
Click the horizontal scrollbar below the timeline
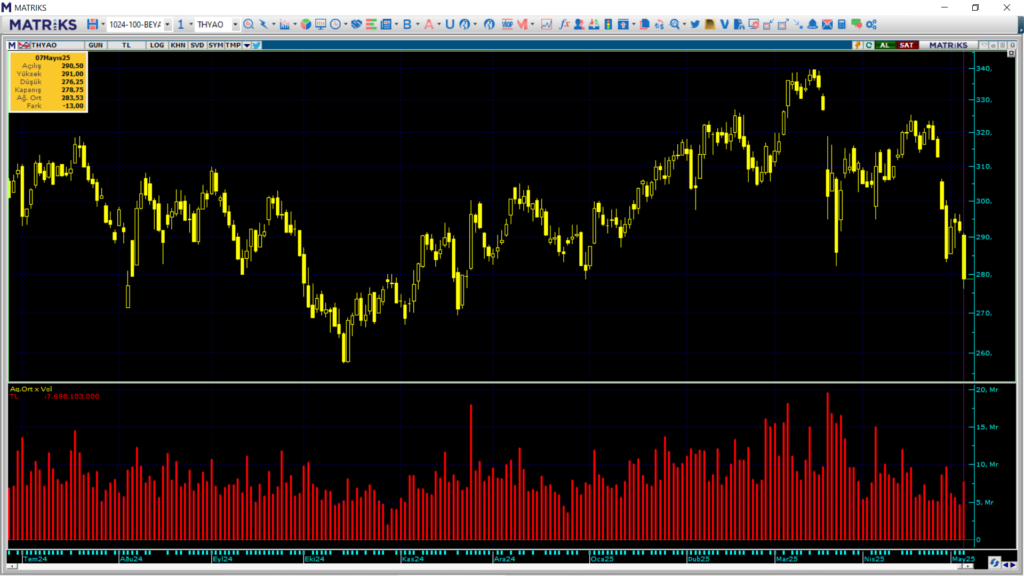490,567
